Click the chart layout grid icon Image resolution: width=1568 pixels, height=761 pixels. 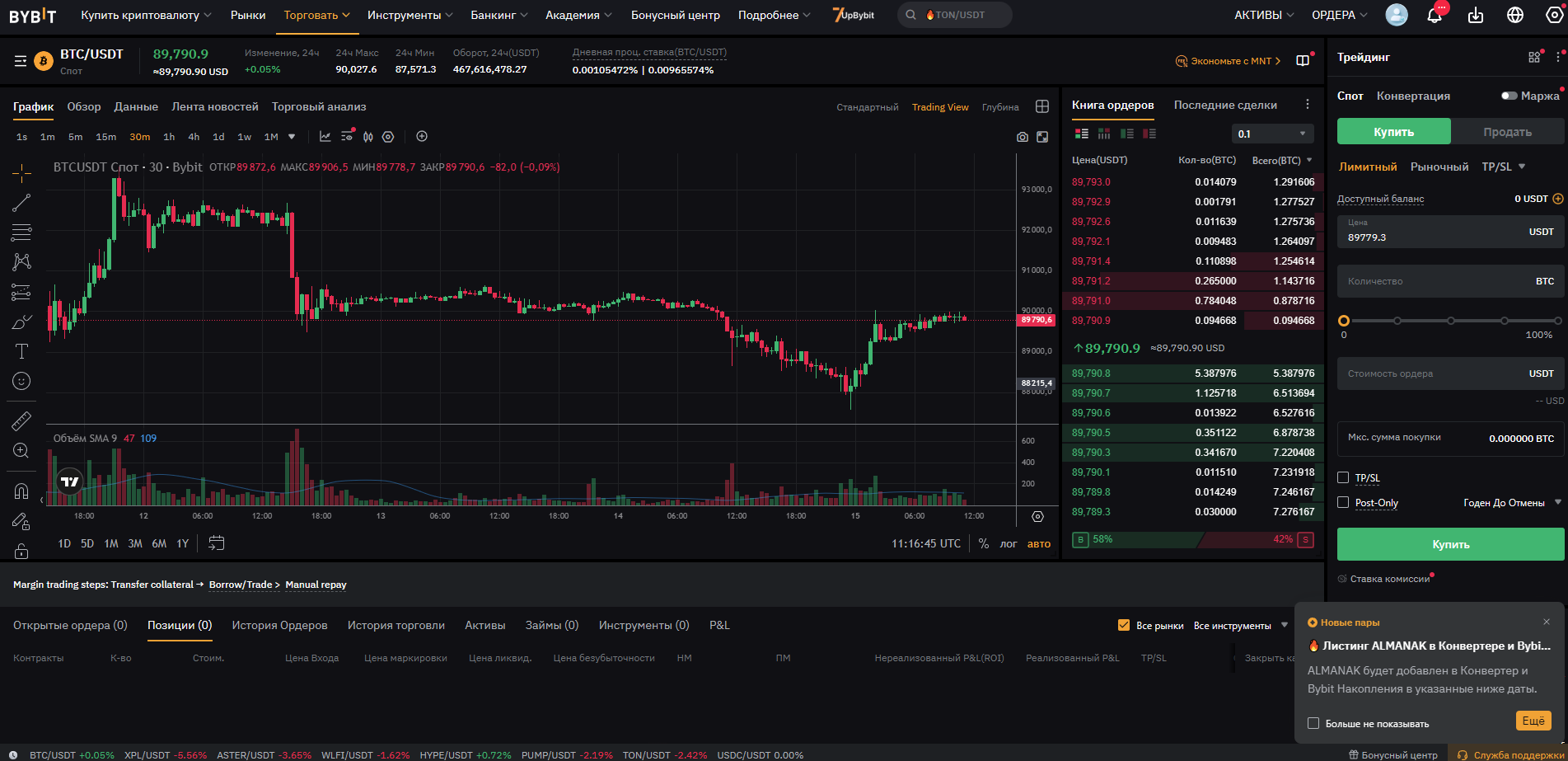click(x=1041, y=106)
